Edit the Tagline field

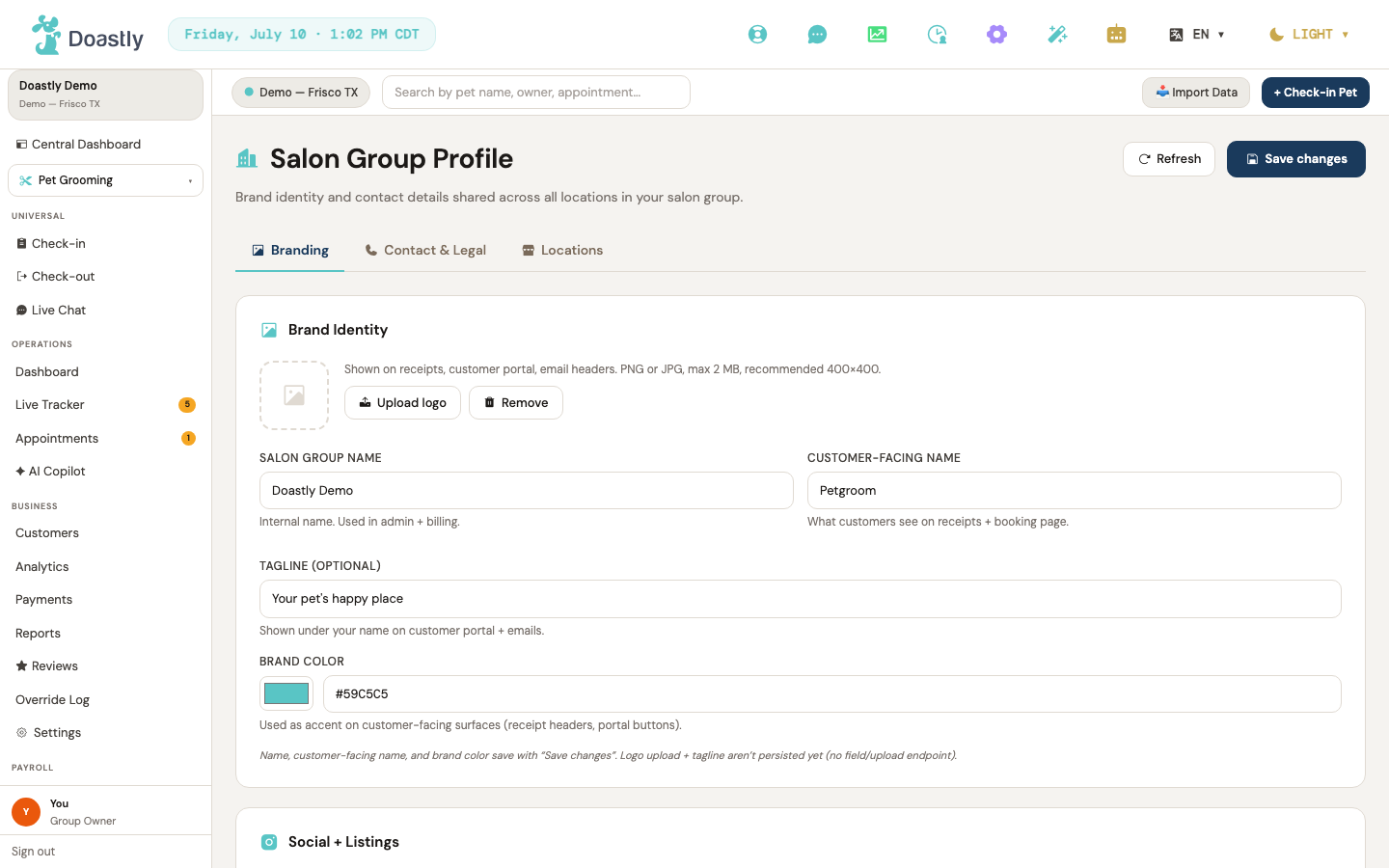801,599
